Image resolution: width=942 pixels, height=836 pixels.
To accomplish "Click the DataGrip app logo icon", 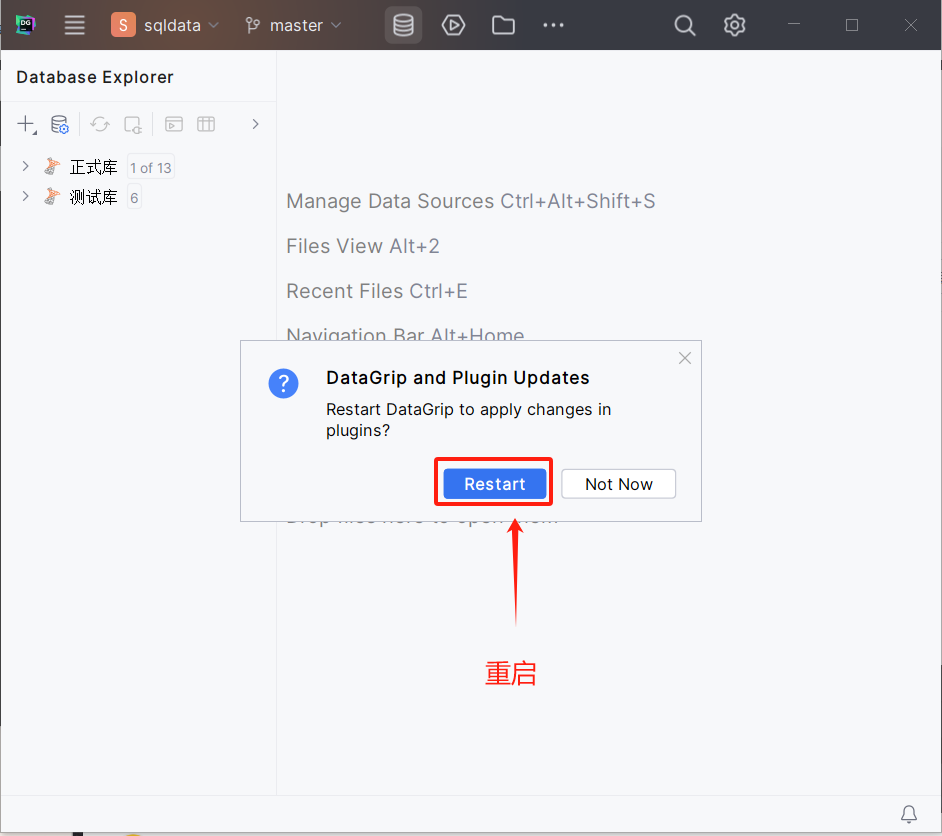I will pyautogui.click(x=25, y=25).
